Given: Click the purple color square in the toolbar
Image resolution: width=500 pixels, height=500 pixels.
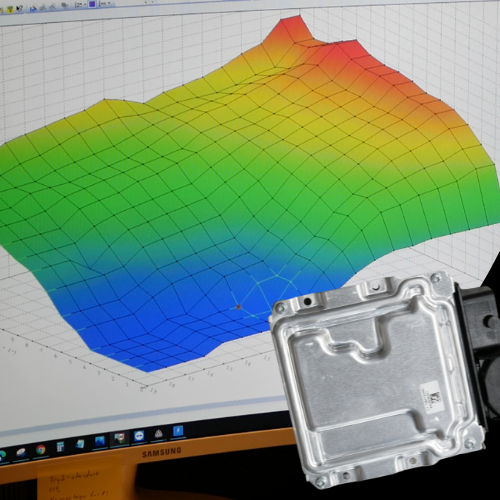Looking at the screenshot, I should tap(92, 4).
